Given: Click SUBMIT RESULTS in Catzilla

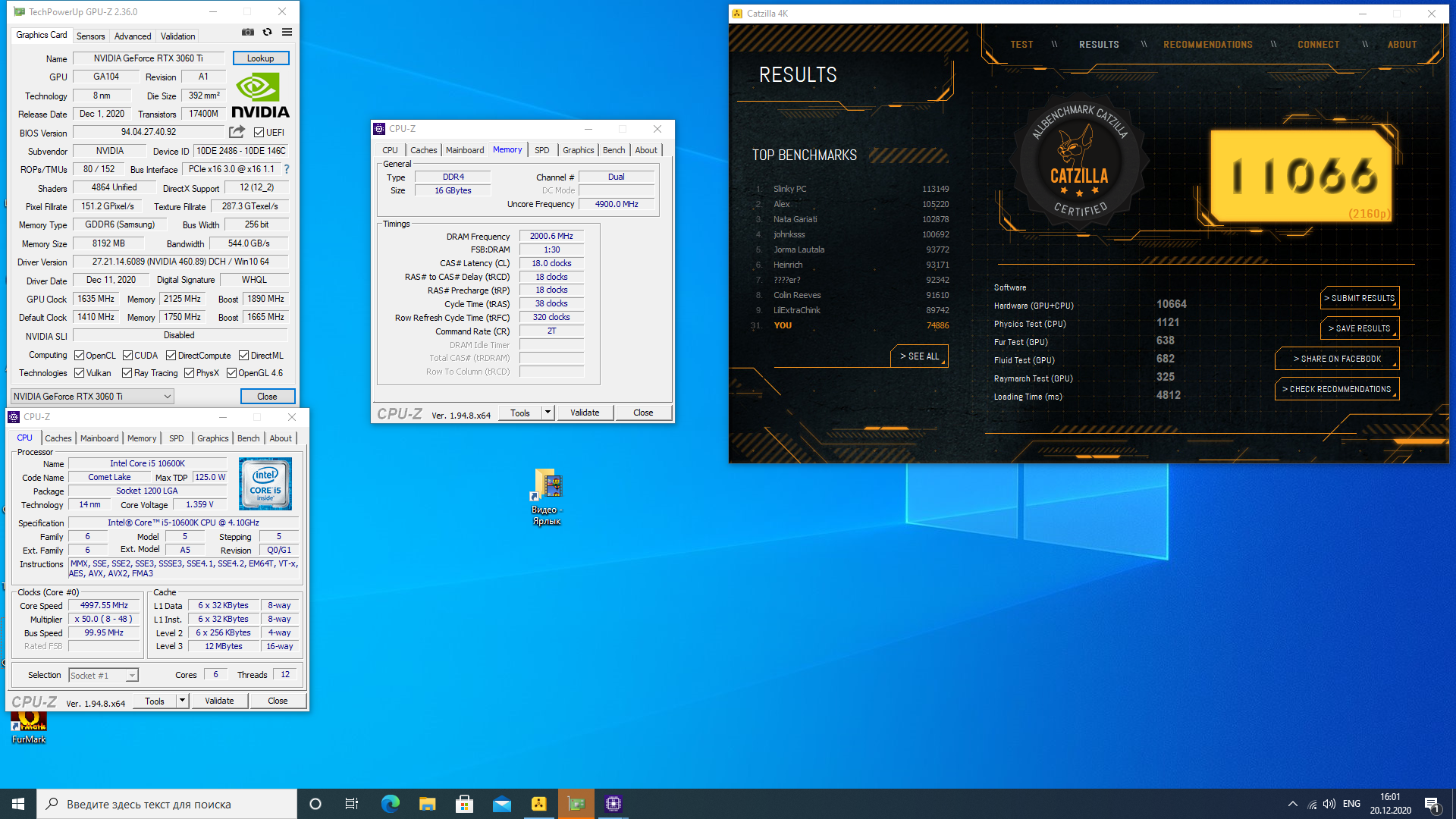Looking at the screenshot, I should (x=1359, y=298).
